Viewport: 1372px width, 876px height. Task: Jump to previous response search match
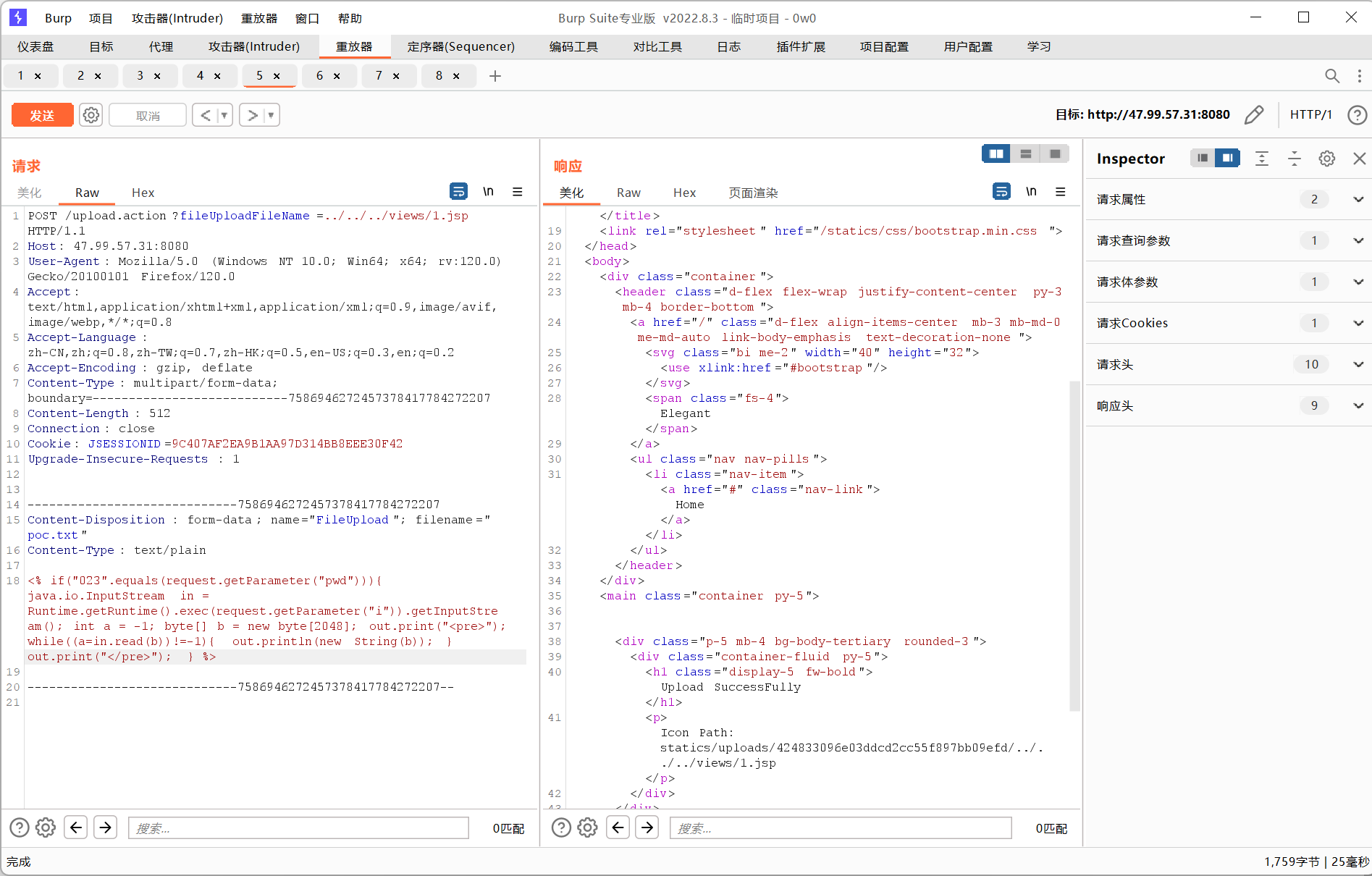[x=618, y=827]
